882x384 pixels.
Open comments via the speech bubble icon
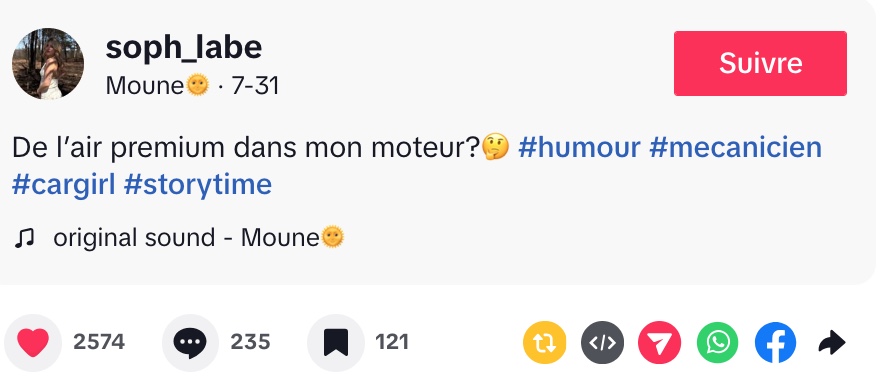[x=190, y=342]
